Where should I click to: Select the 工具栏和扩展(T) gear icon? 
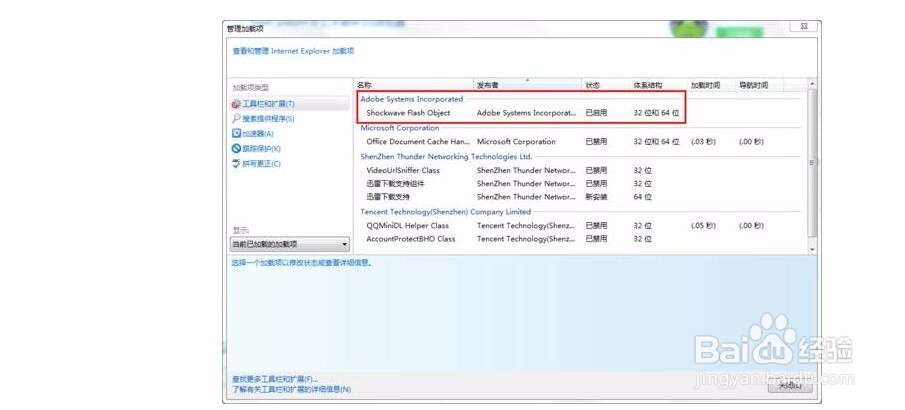235,104
